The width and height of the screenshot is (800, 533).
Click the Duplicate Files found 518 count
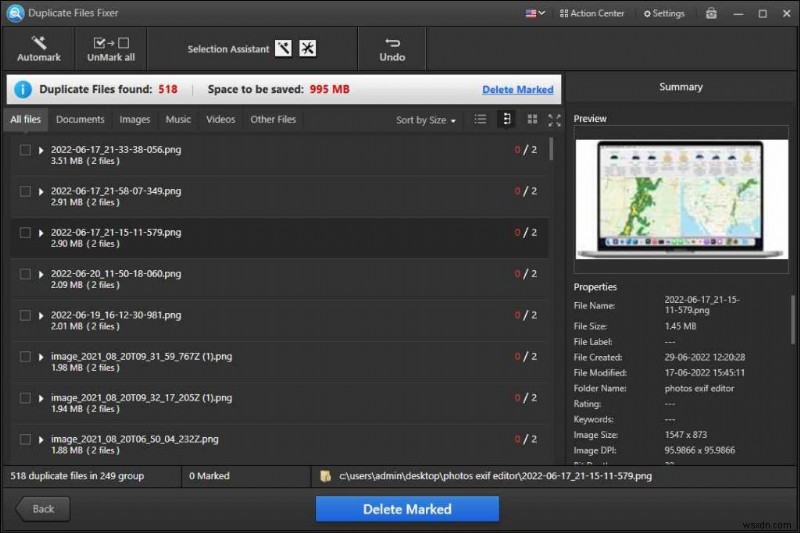coord(168,89)
